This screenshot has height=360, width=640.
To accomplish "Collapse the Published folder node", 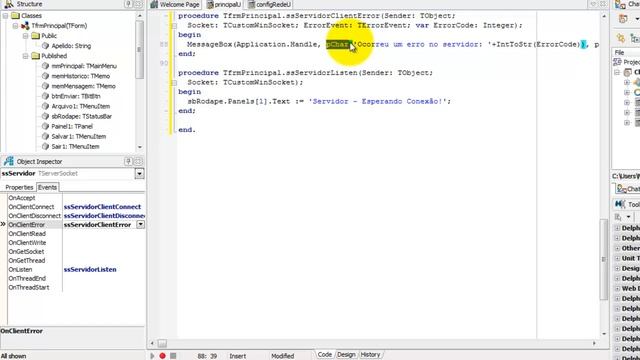I will [x=25, y=56].
